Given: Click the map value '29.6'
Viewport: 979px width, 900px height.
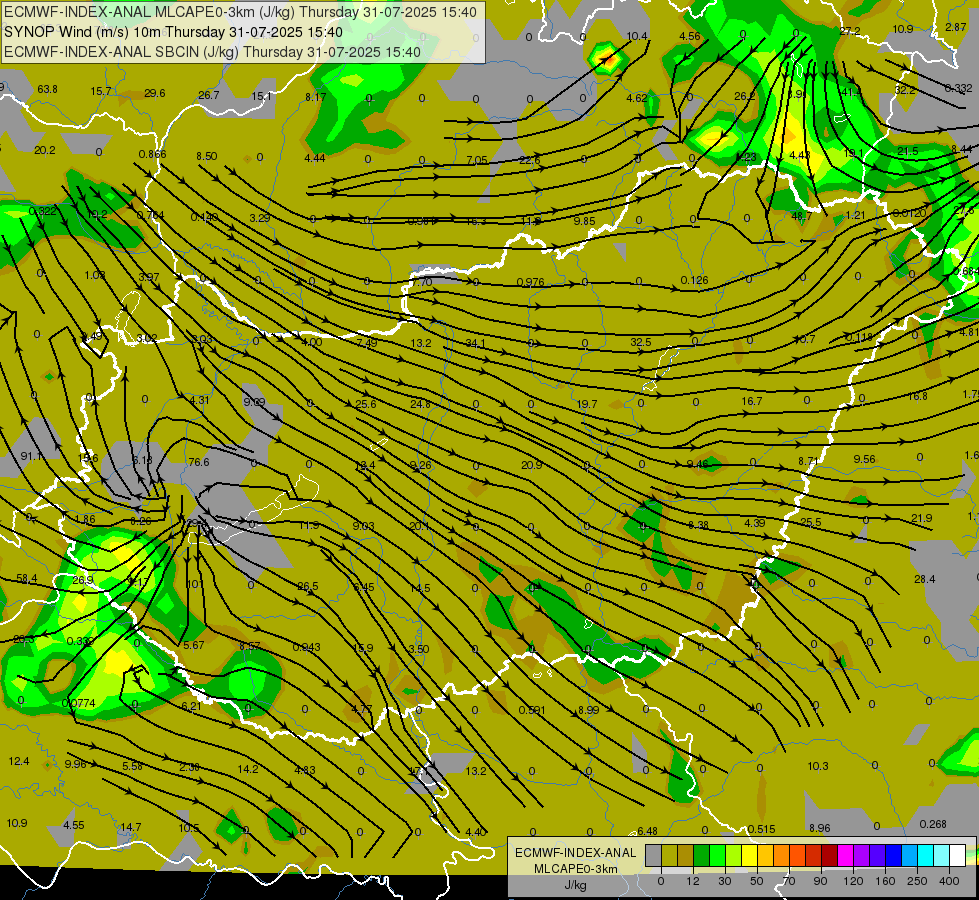Looking at the screenshot, I should tap(155, 94).
